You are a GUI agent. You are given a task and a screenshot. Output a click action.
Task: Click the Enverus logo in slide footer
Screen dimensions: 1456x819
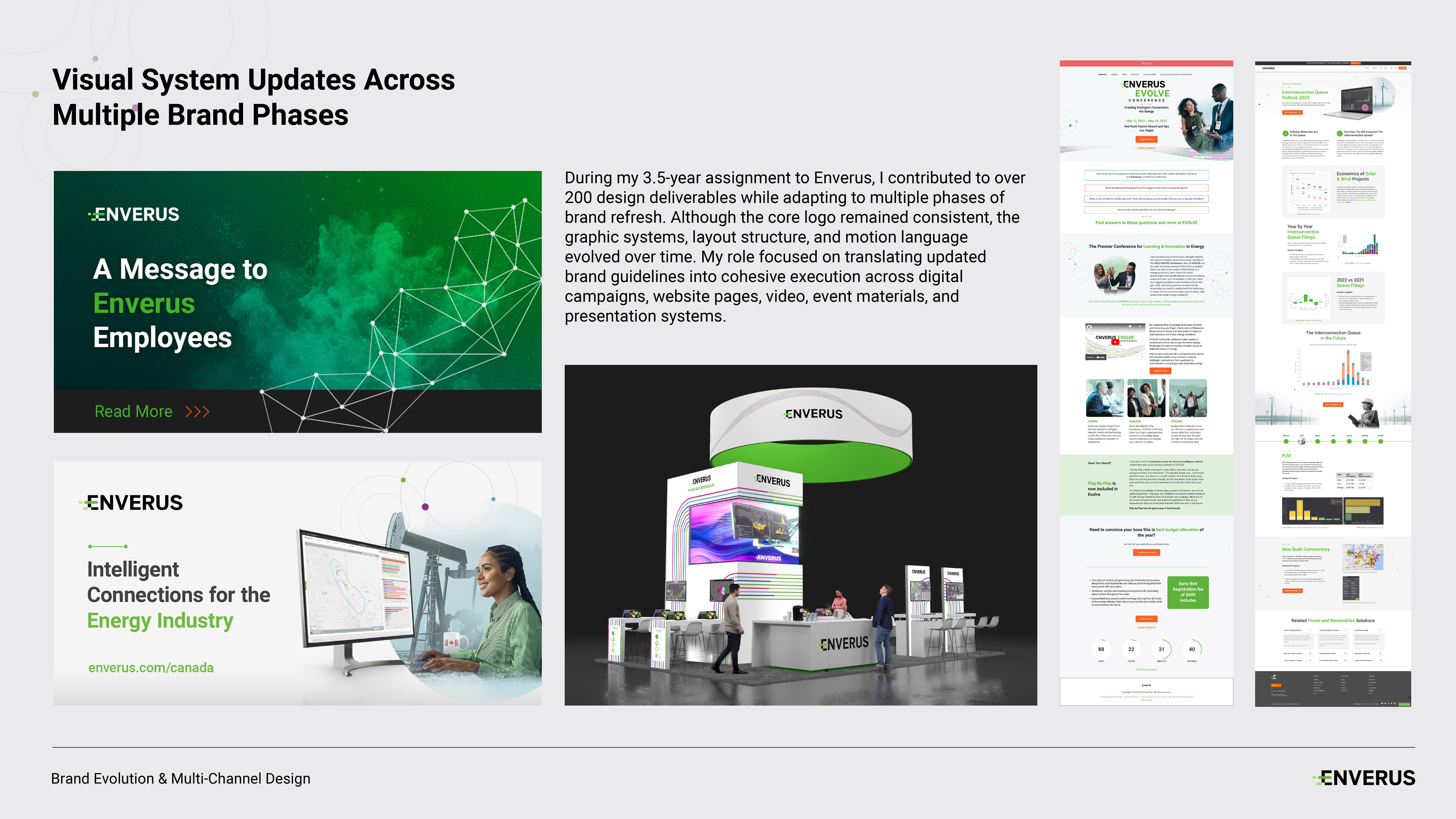(x=1364, y=778)
